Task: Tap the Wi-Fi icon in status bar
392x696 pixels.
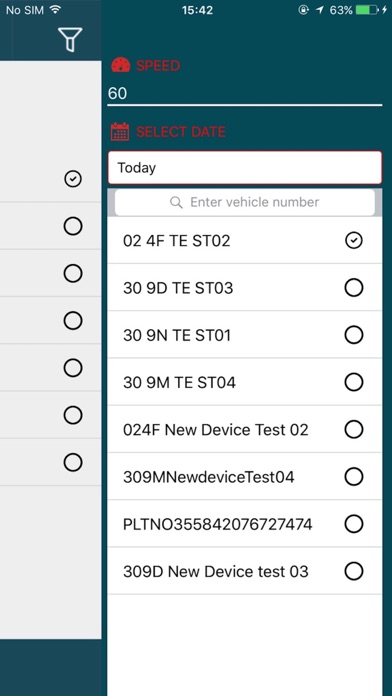Action: [55, 9]
